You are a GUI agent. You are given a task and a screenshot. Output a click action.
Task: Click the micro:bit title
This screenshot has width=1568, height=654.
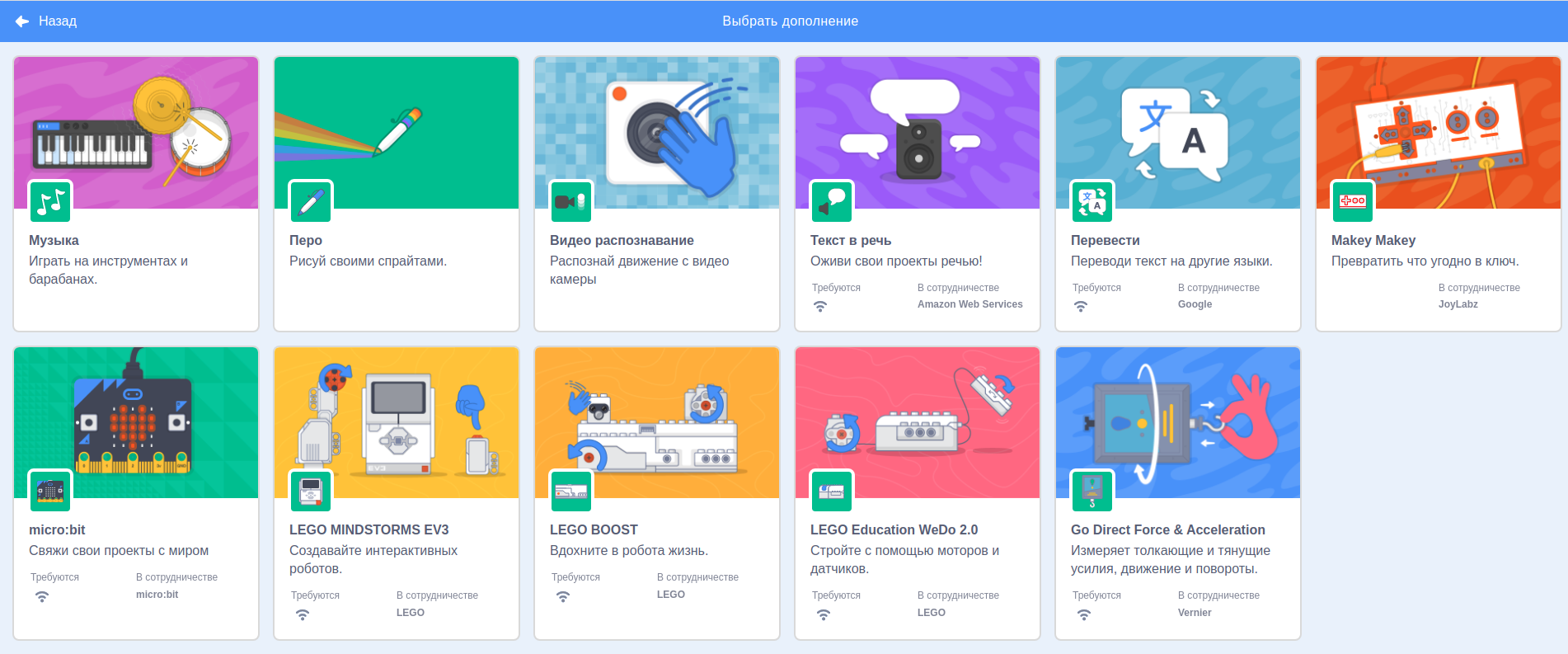click(57, 529)
